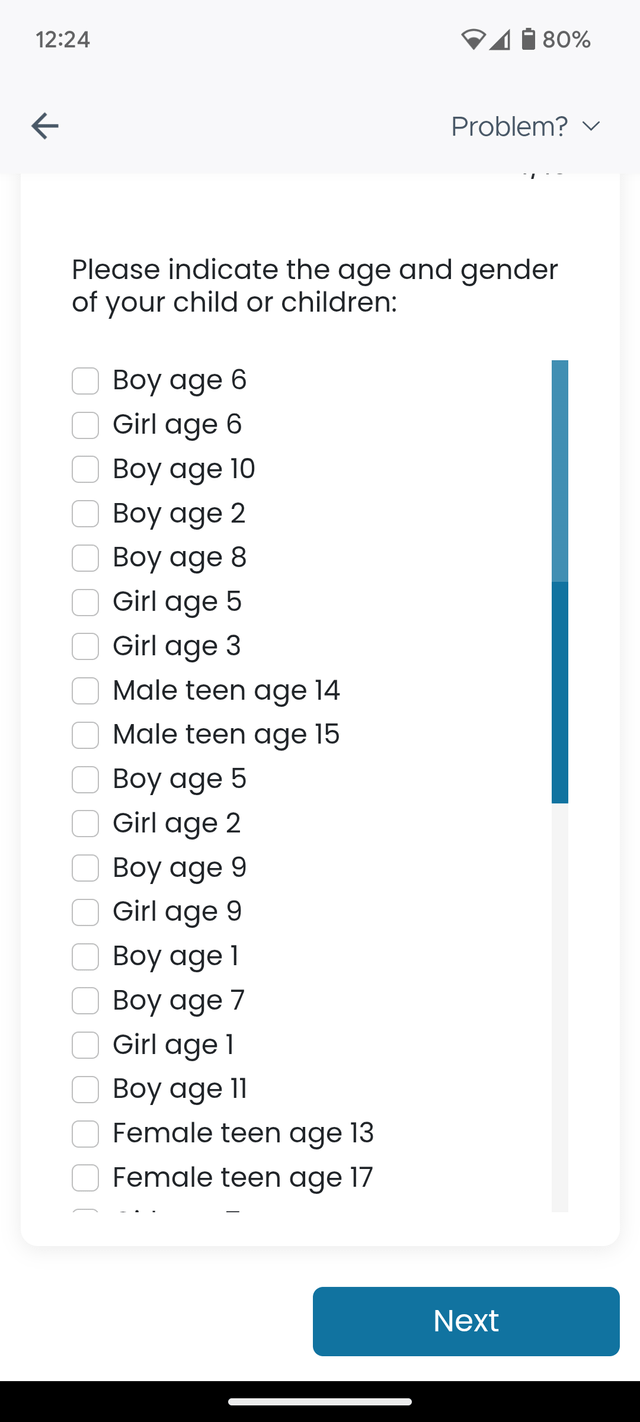
Task: Tick the Boy age 10 checkbox
Action: [85, 468]
